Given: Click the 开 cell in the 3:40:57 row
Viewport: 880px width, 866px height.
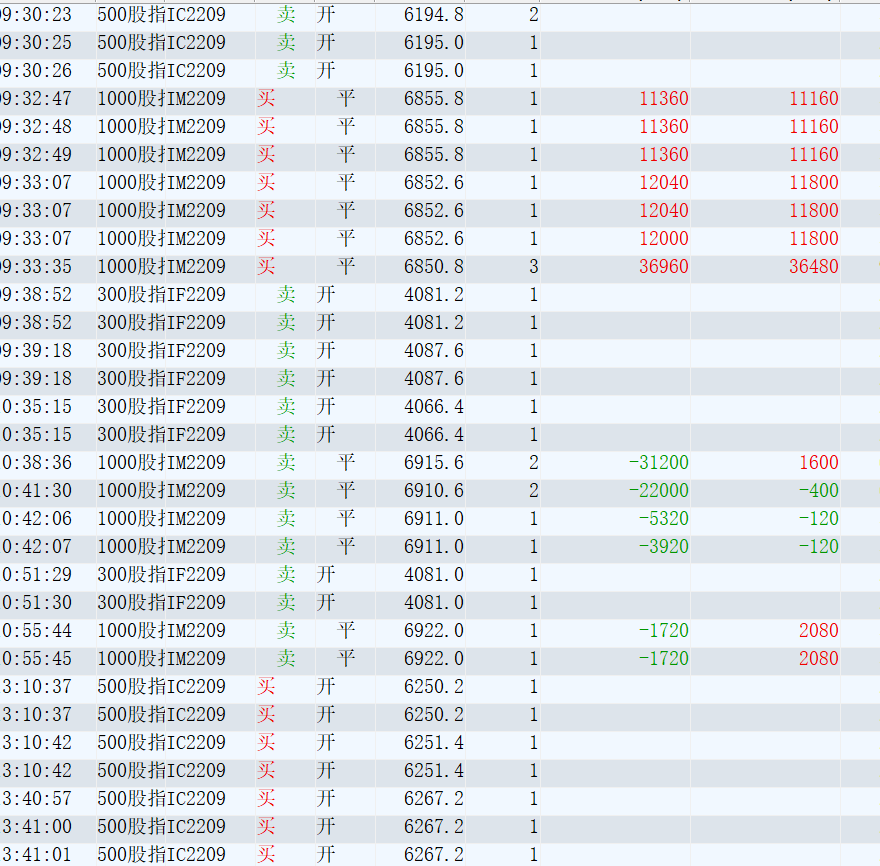Looking at the screenshot, I should tap(326, 799).
